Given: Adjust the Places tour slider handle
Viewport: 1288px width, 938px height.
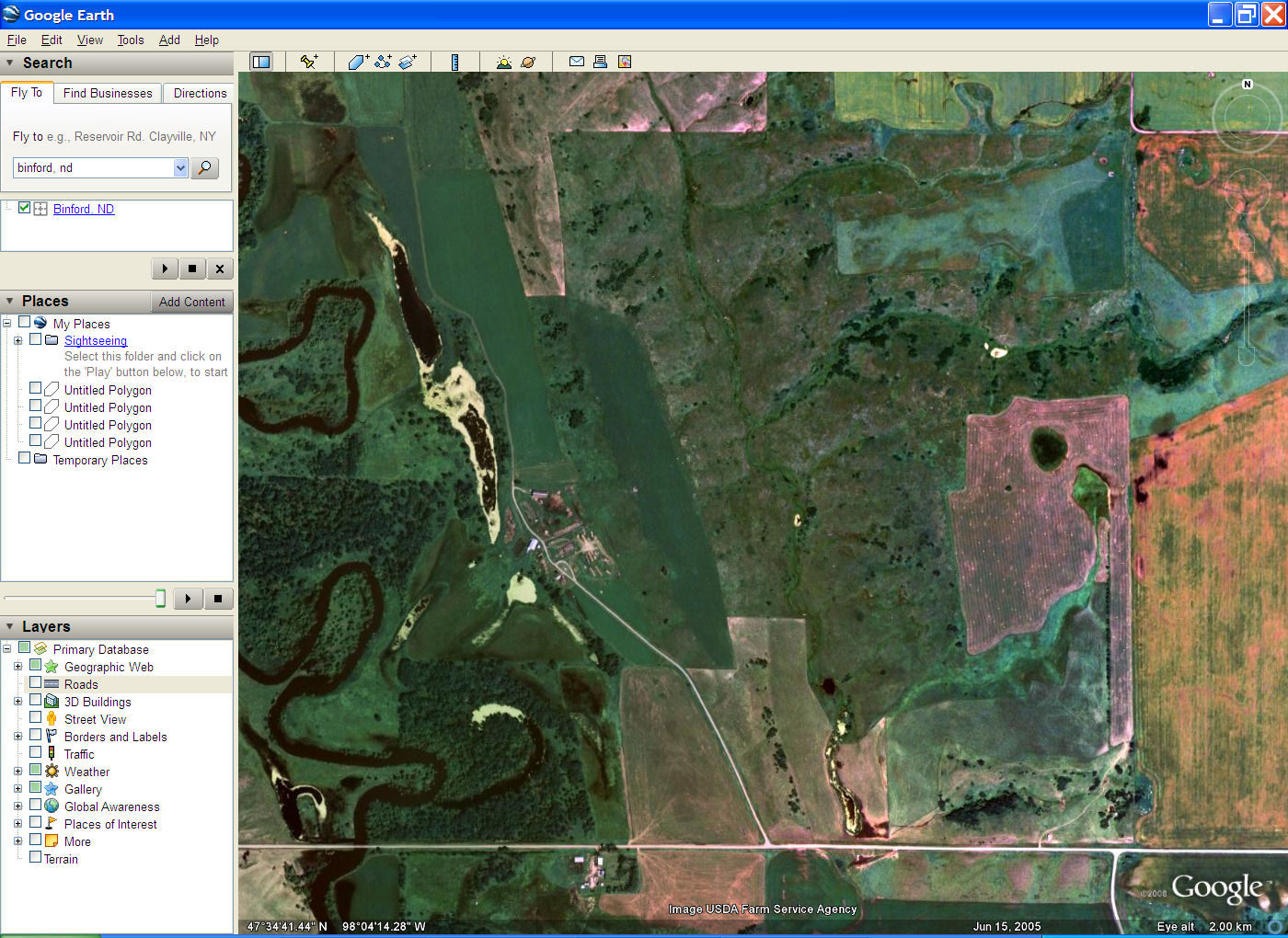Looking at the screenshot, I should pyautogui.click(x=160, y=599).
